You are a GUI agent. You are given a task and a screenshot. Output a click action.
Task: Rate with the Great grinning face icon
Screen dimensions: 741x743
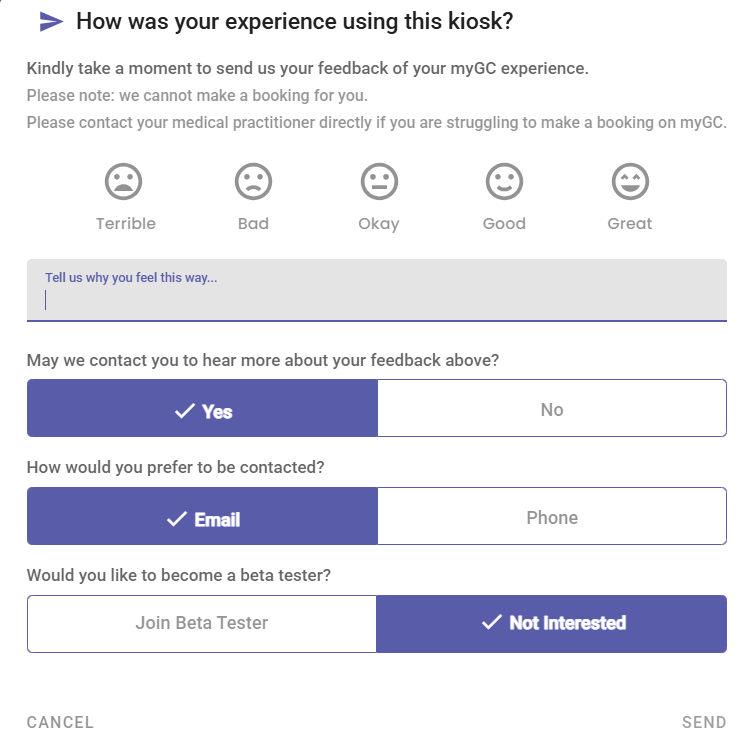(630, 181)
